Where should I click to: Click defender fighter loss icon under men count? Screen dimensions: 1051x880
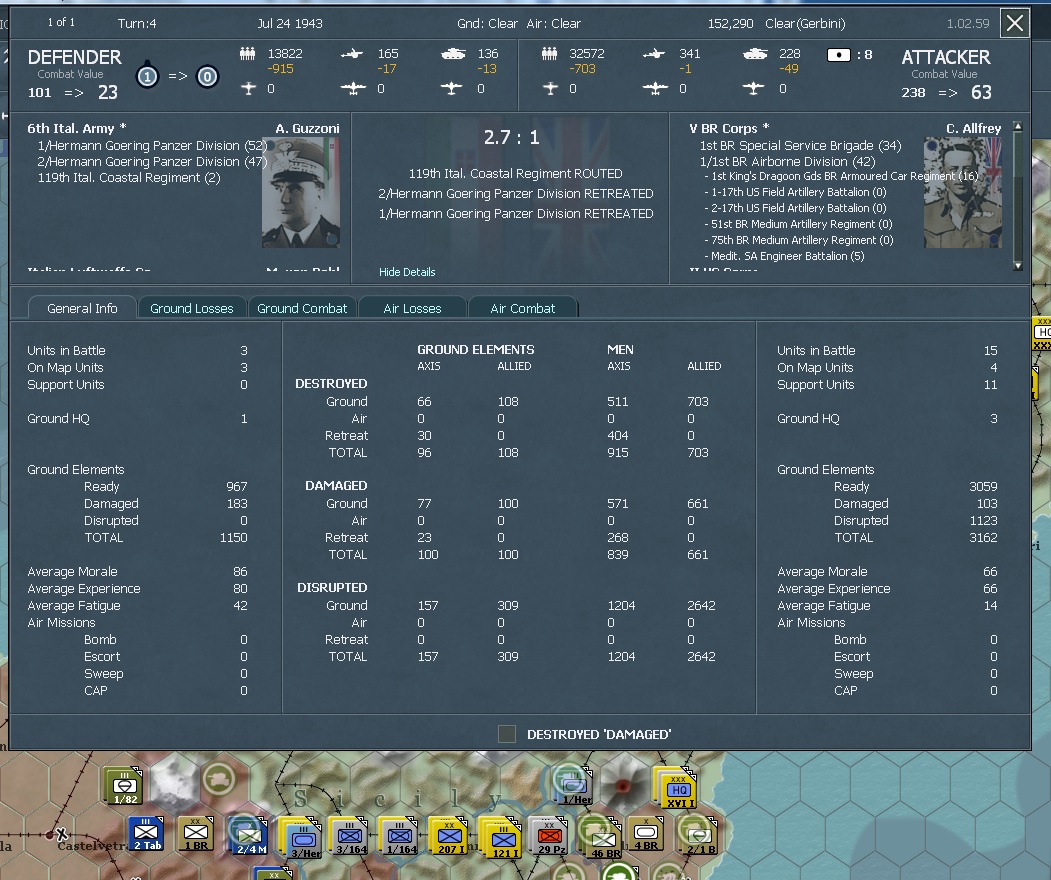249,88
